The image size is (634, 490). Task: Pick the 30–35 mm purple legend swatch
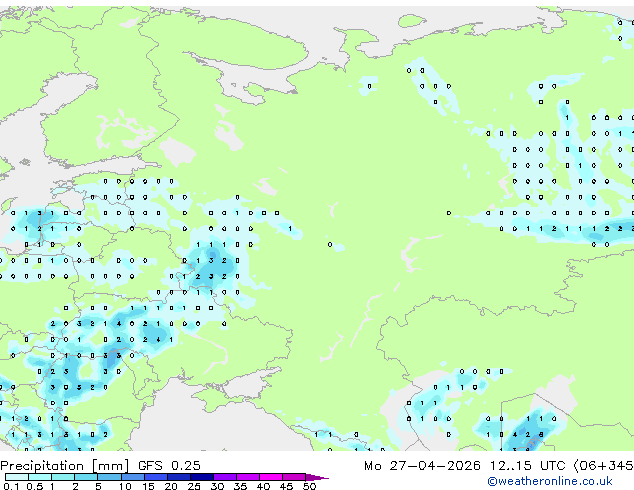click(x=225, y=477)
